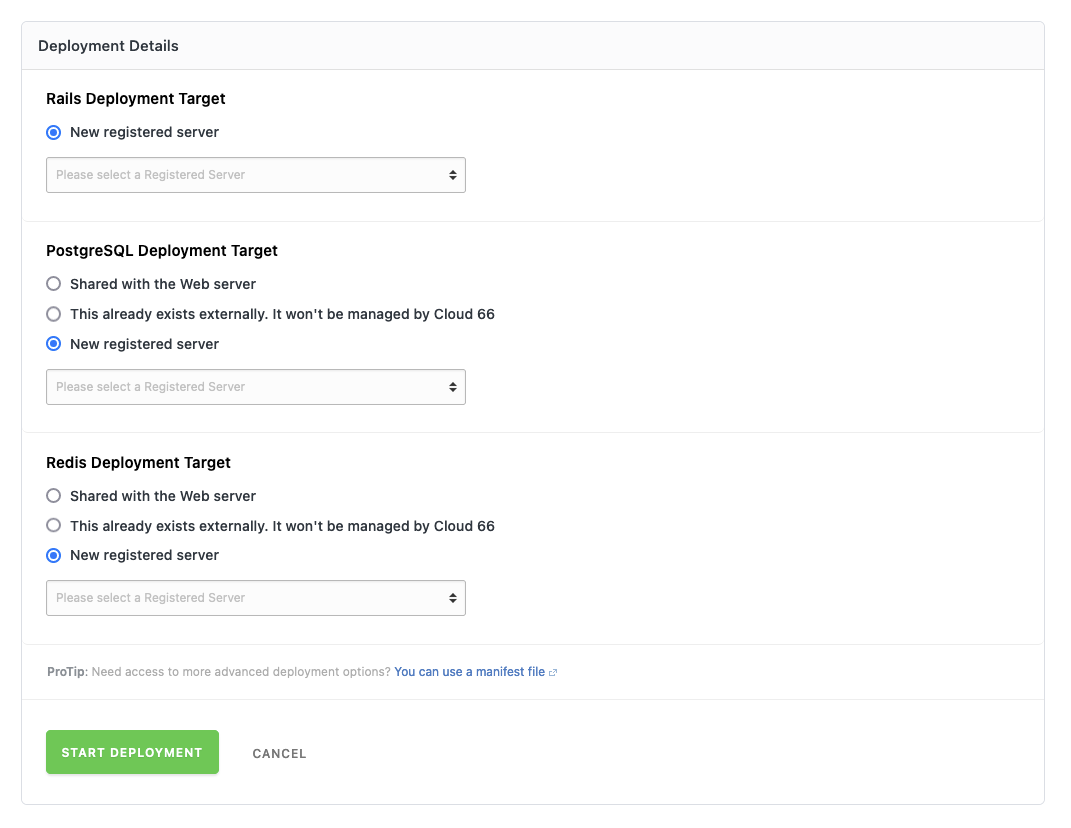Screen dimensions: 1071x828
Task: Click the external link icon after manifest file
Action: coord(553,673)
